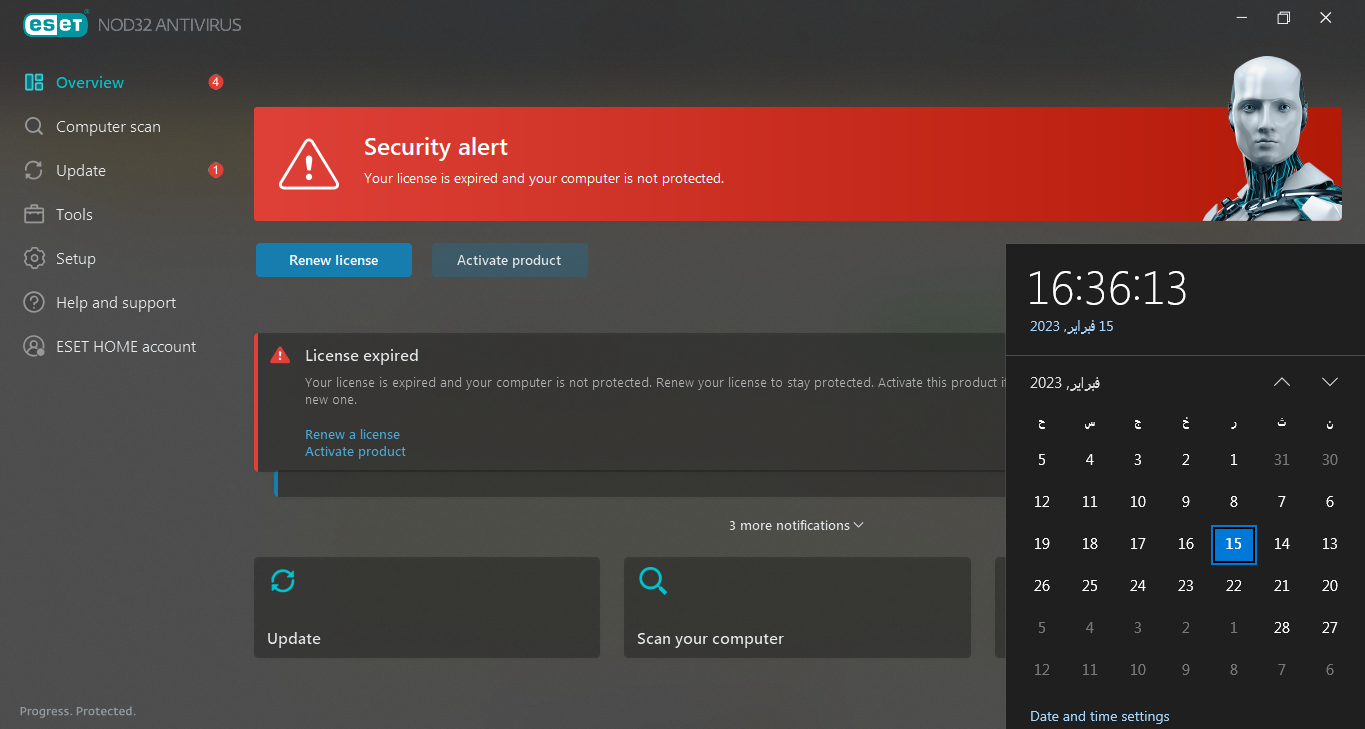The image size is (1365, 729).
Task: Open the Update tile
Action: (427, 607)
